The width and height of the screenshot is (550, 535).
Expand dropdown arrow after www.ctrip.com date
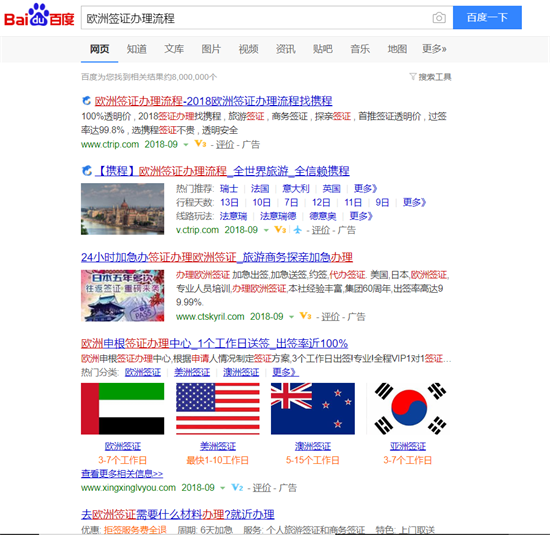(186, 145)
